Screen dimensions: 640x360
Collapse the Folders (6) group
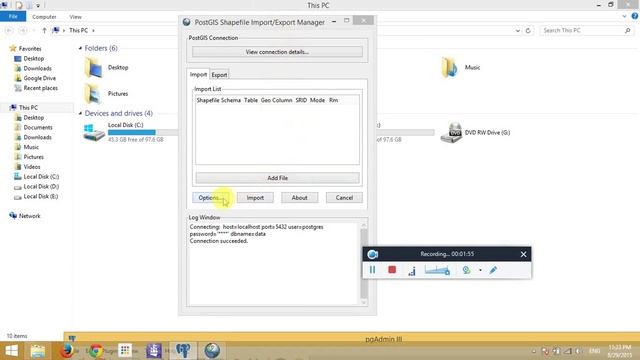[80, 48]
